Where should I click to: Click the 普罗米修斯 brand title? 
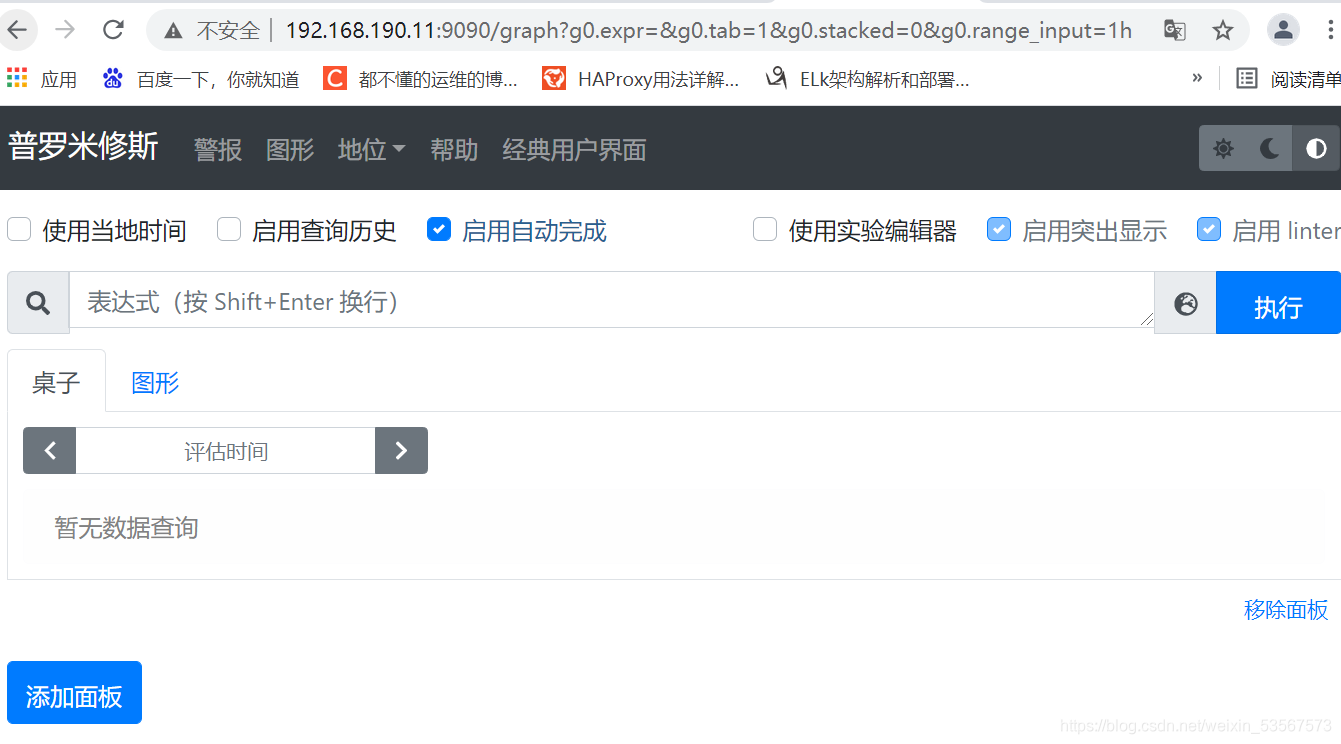[83, 147]
